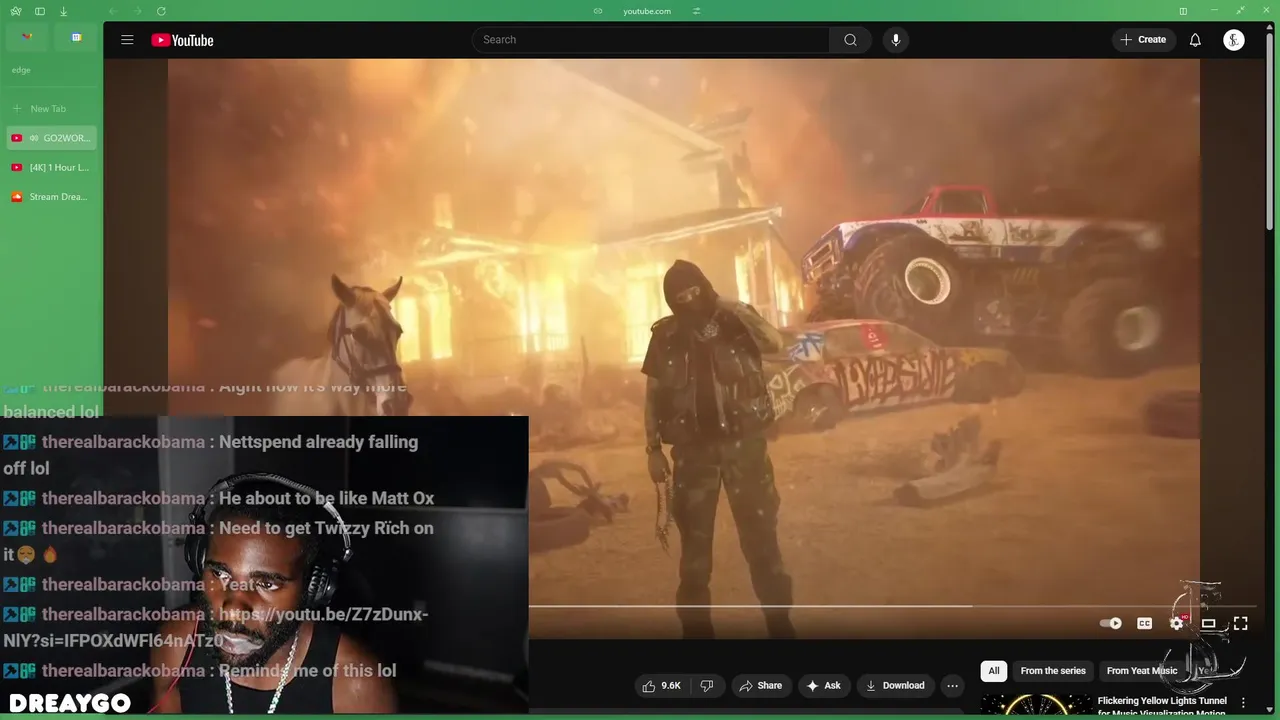
Task: Open the second pinned tab in the sidebar
Action: (x=76, y=38)
